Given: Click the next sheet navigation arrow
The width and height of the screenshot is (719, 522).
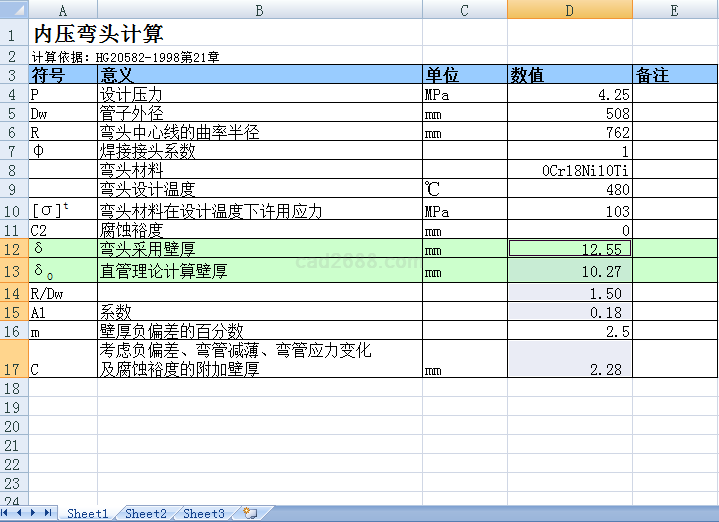Looking at the screenshot, I should pyautogui.click(x=35, y=513).
